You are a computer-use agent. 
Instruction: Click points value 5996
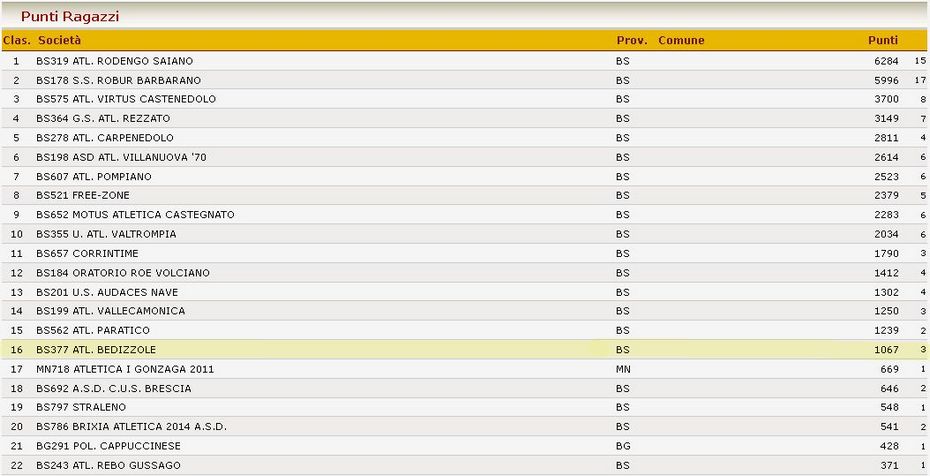[886, 80]
